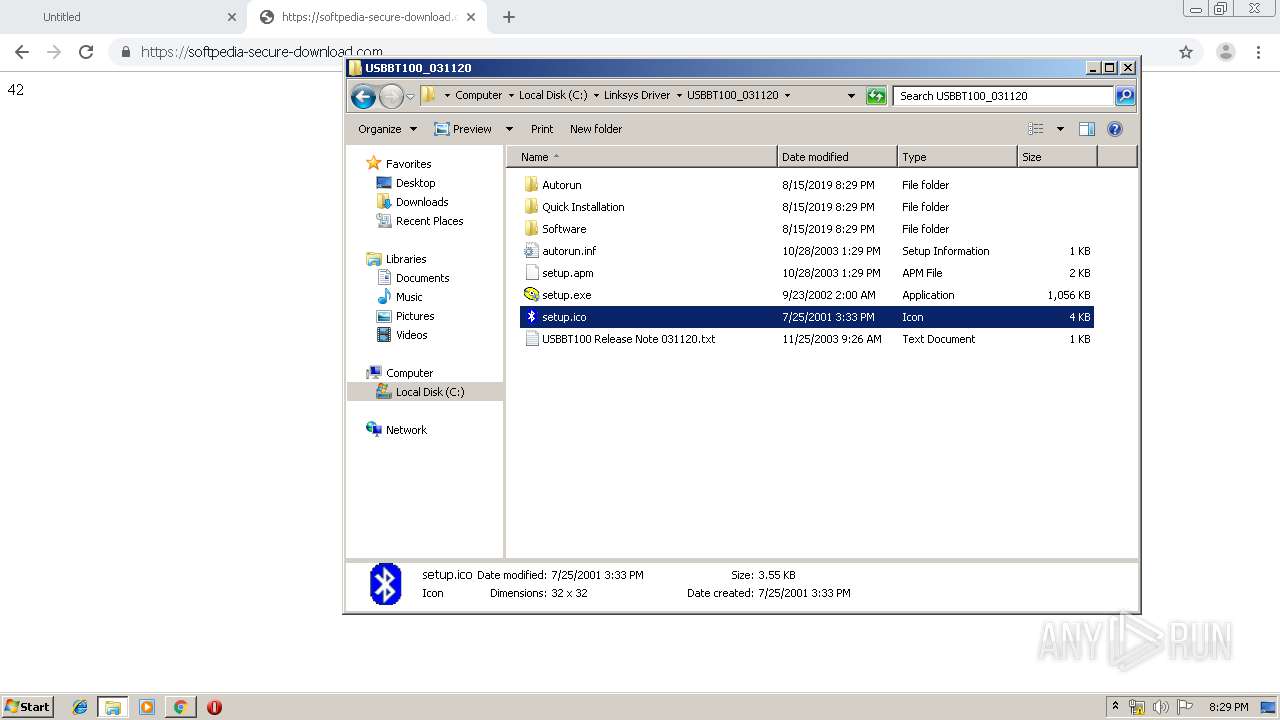
Task: Sort by the Date modified column header
Action: click(837, 157)
